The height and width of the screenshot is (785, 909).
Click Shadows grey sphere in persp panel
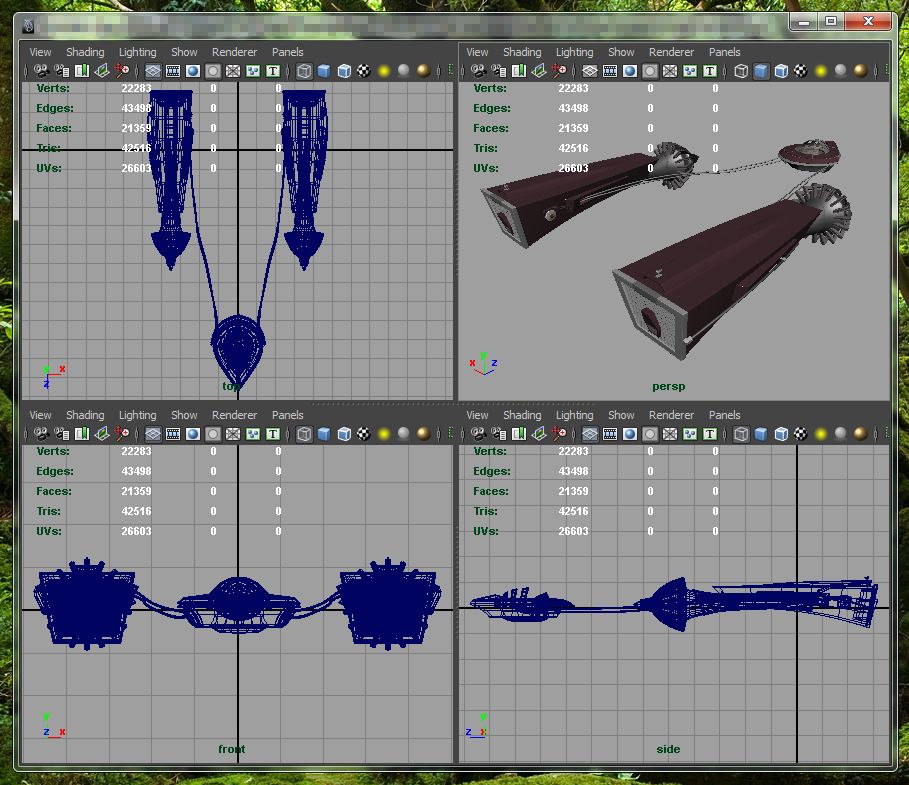pos(841,71)
